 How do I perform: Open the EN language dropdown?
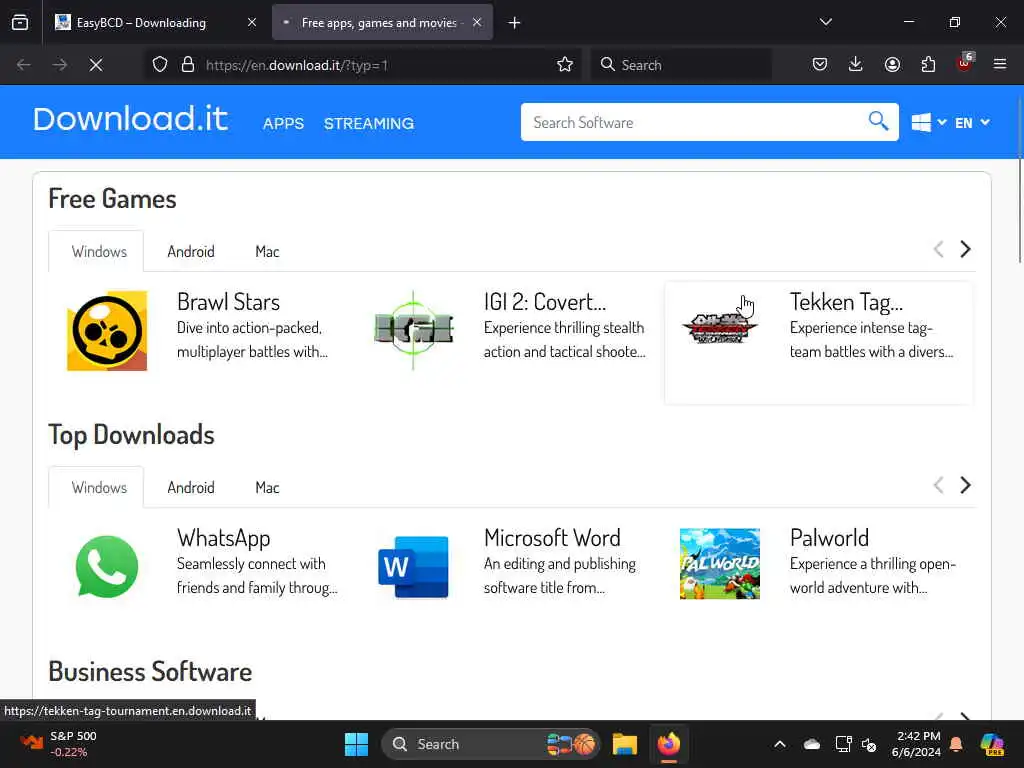pos(972,123)
